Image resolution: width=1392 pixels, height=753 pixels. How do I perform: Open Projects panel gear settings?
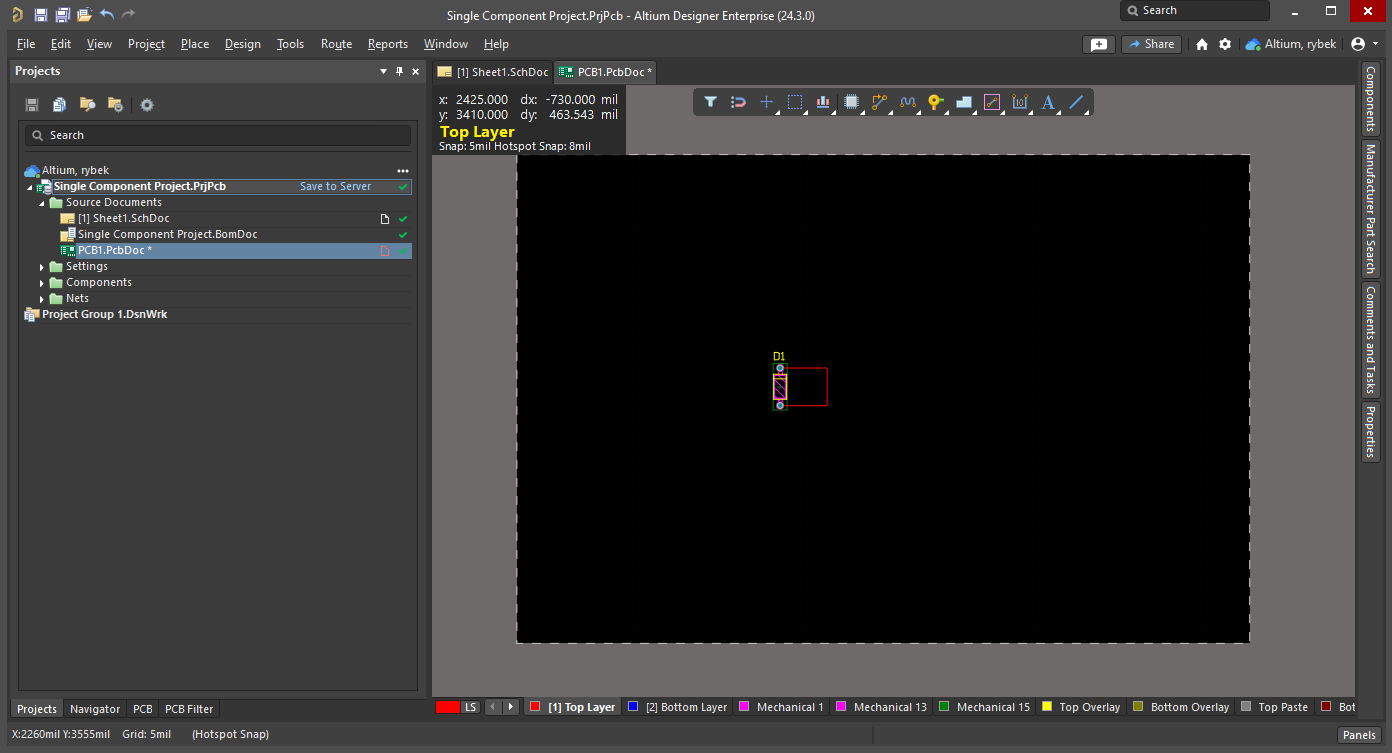pos(147,105)
